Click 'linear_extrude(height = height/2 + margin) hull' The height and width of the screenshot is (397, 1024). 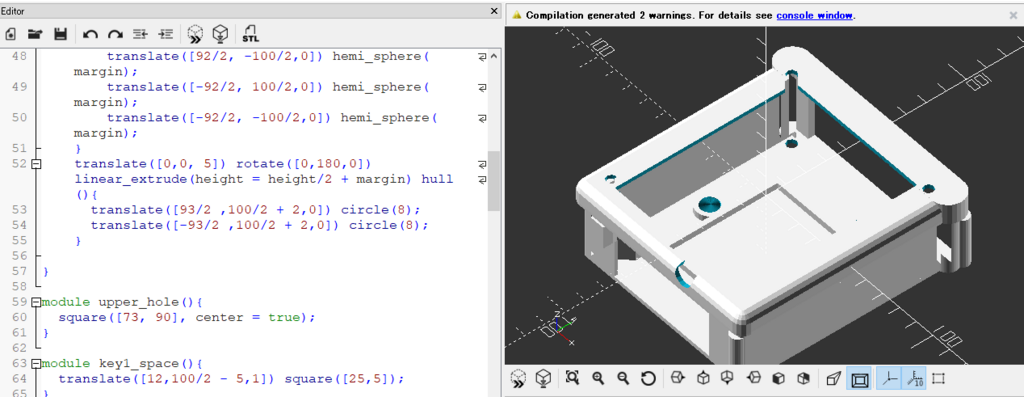264,179
